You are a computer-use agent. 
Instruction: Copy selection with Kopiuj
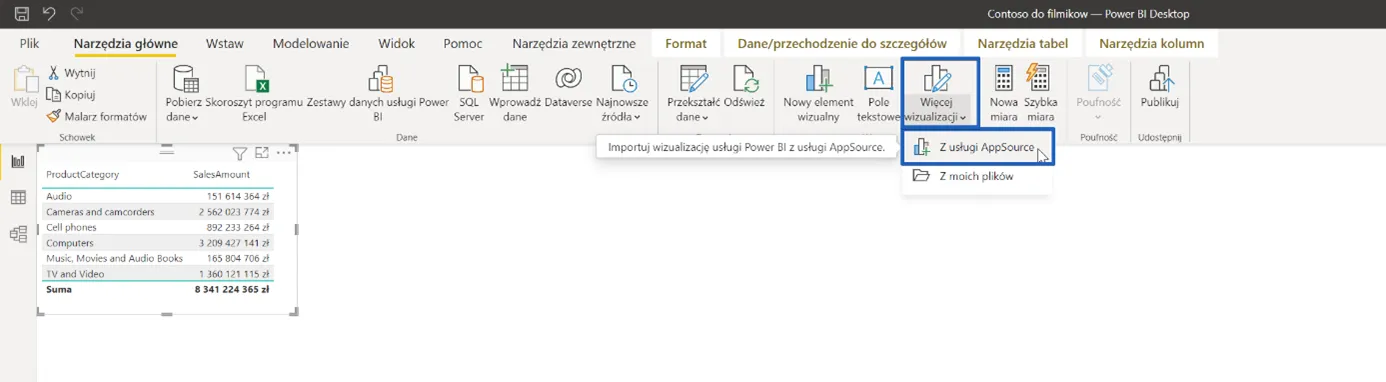coord(72,95)
